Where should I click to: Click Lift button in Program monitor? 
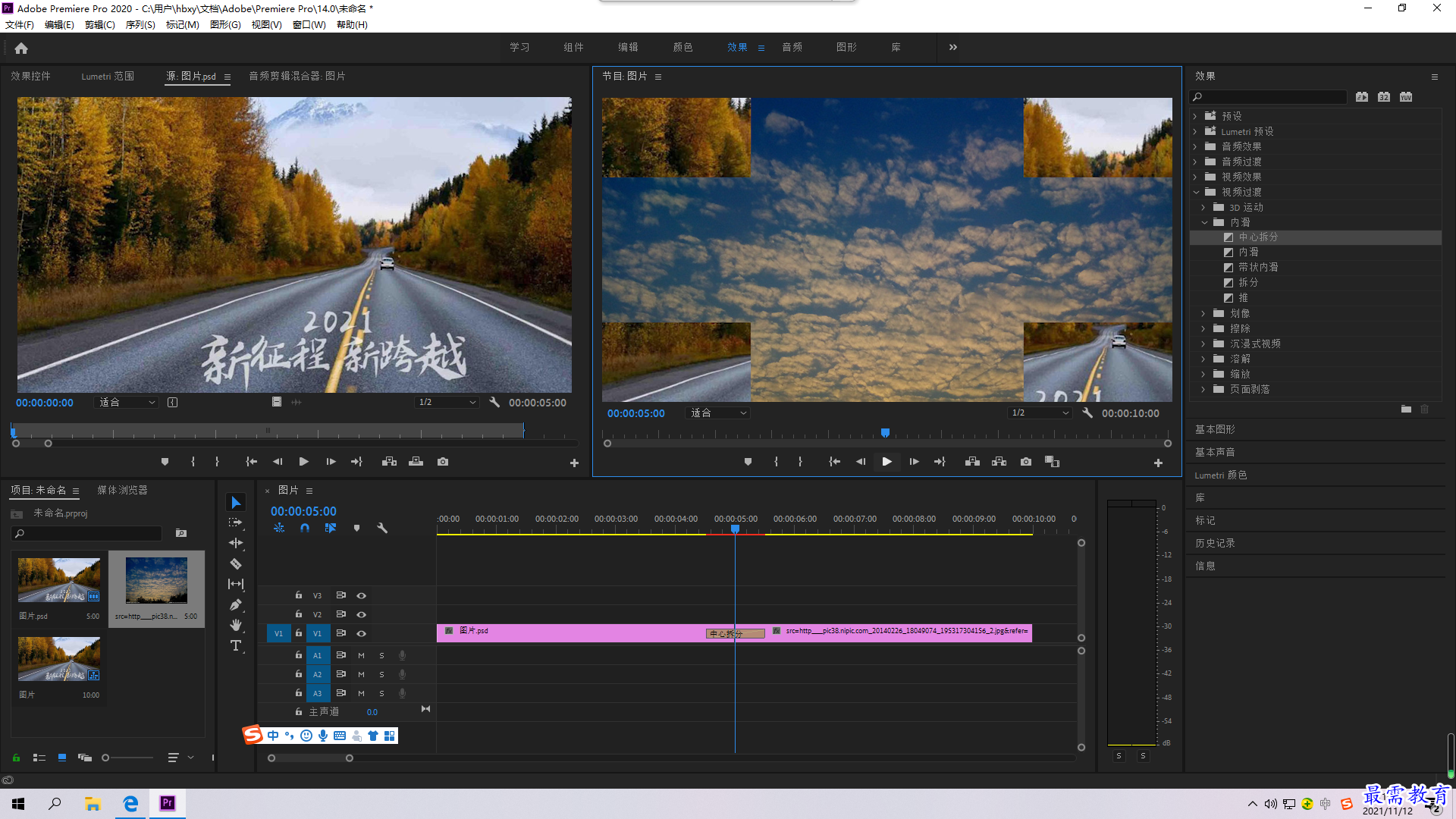972,461
